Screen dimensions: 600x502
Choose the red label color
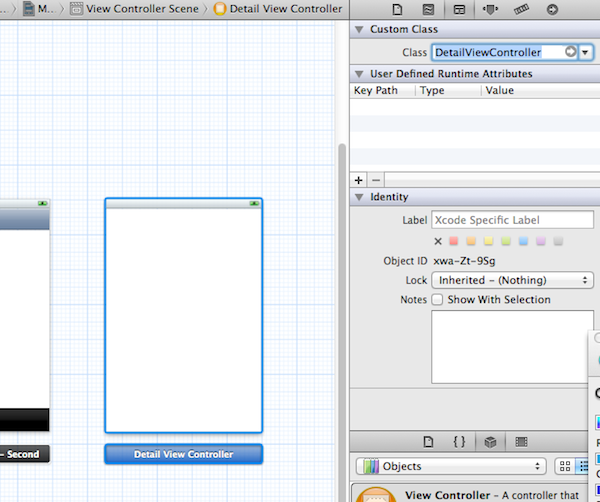point(454,241)
